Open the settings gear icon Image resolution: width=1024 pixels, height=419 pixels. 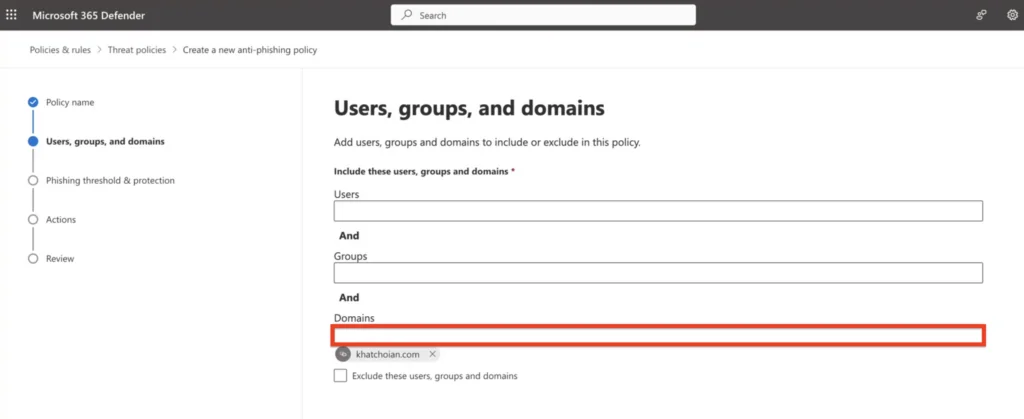[1012, 15]
